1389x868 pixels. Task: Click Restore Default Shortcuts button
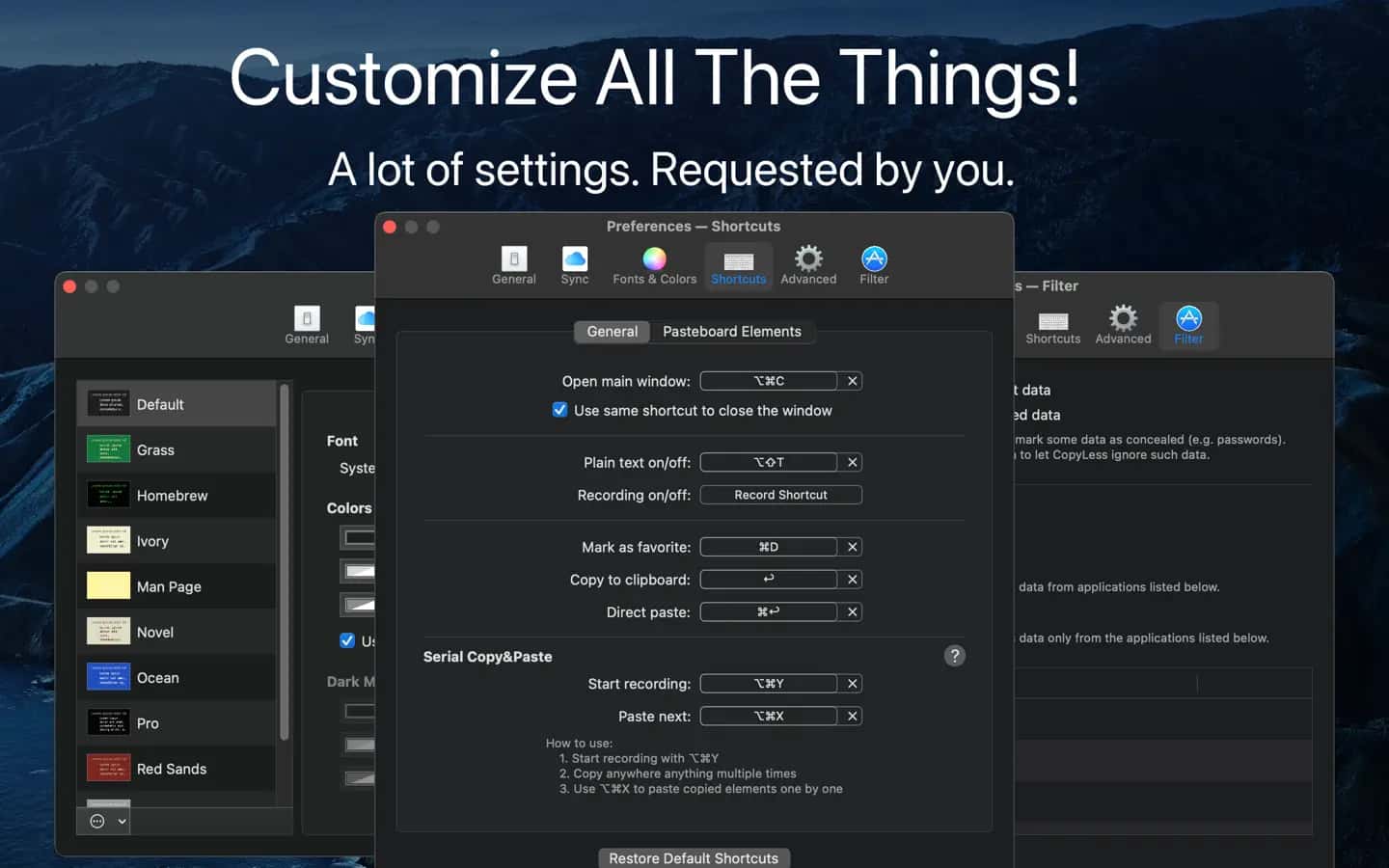pyautogui.click(x=694, y=857)
